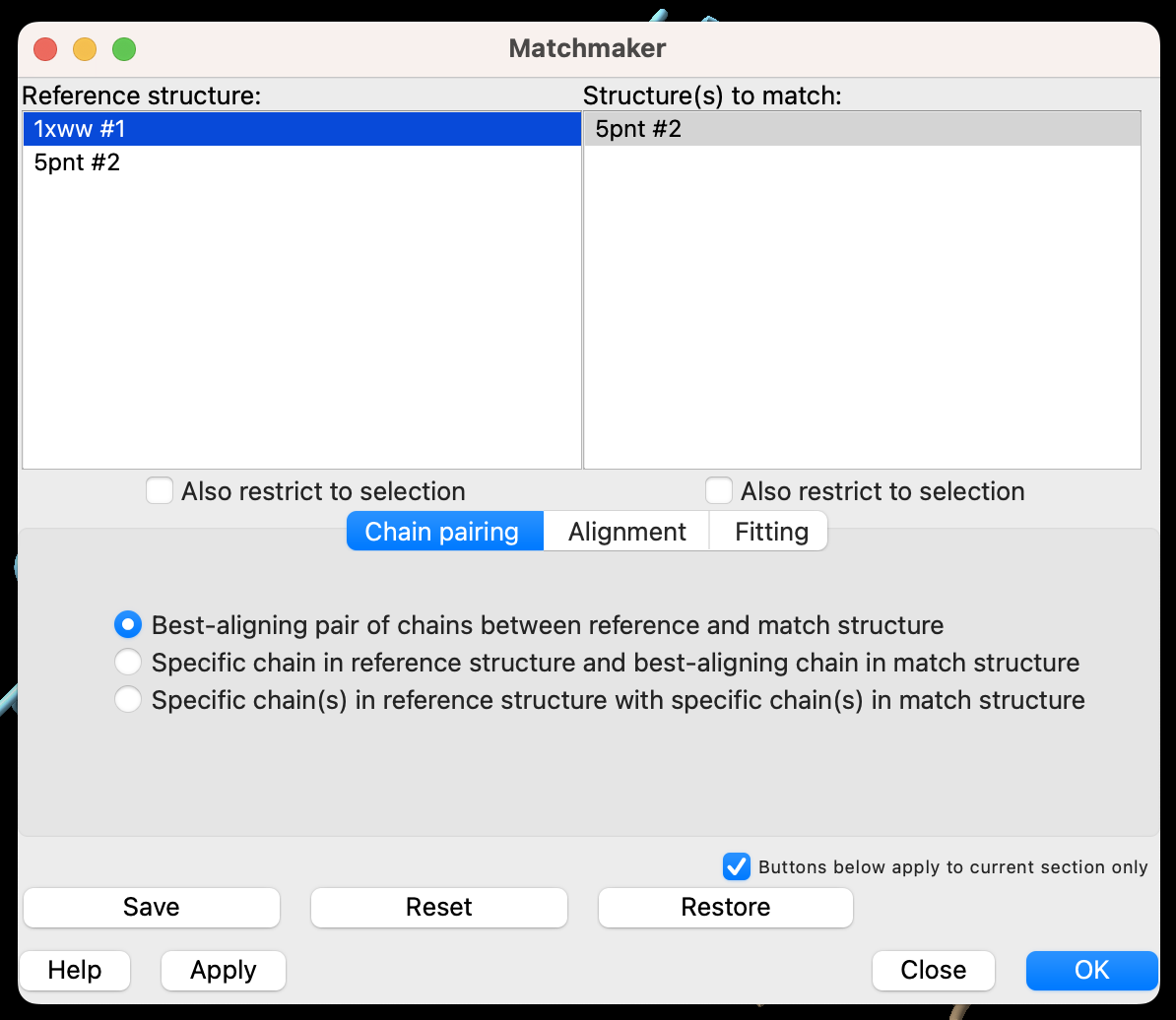The height and width of the screenshot is (1020, 1176).
Task: Enable restrict to selection under Reference structure list
Action: point(160,490)
